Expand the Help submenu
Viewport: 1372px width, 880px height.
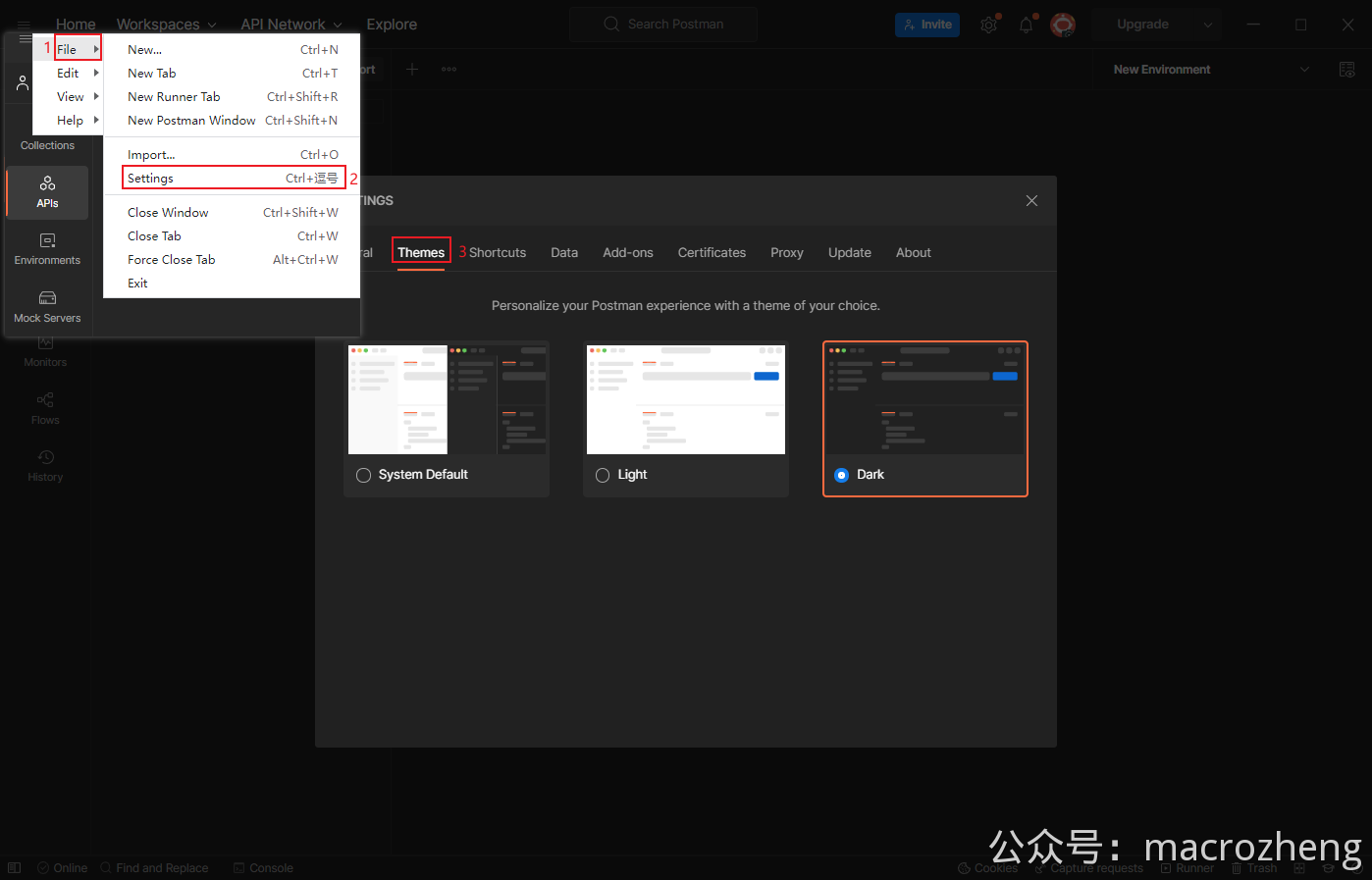[x=68, y=120]
